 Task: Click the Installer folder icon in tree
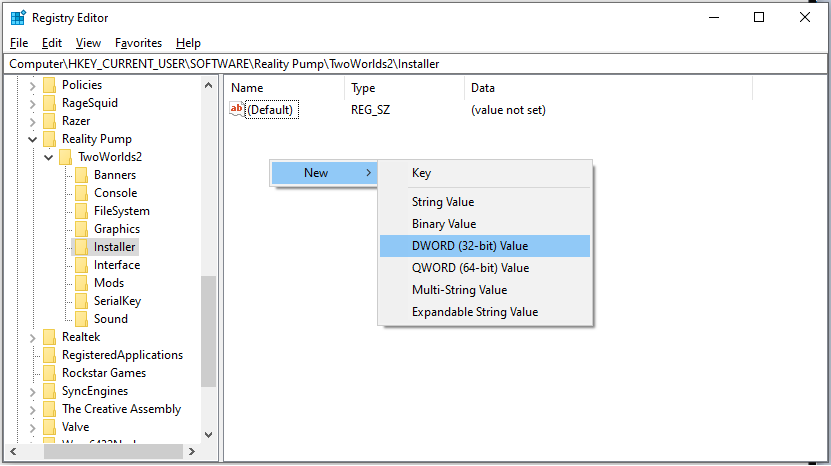tap(82, 247)
